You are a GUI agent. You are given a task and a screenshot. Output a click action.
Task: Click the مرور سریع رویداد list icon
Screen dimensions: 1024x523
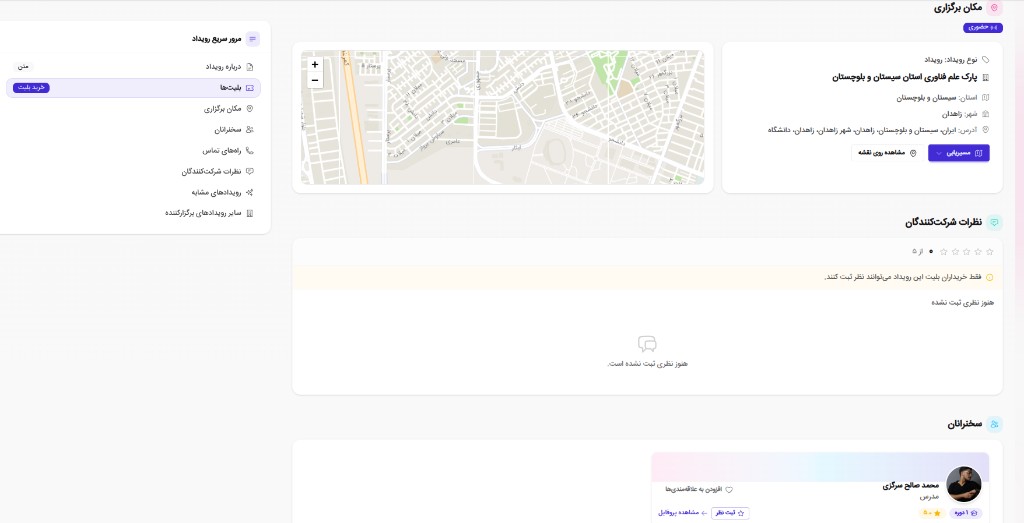point(252,39)
